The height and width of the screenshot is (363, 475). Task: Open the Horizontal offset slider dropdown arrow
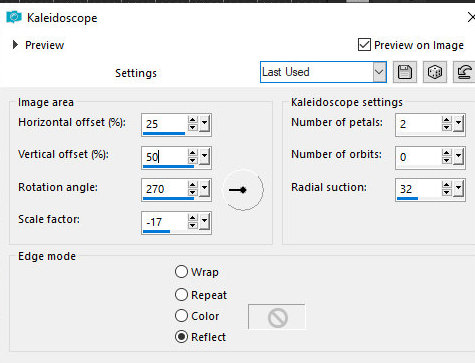[205, 123]
